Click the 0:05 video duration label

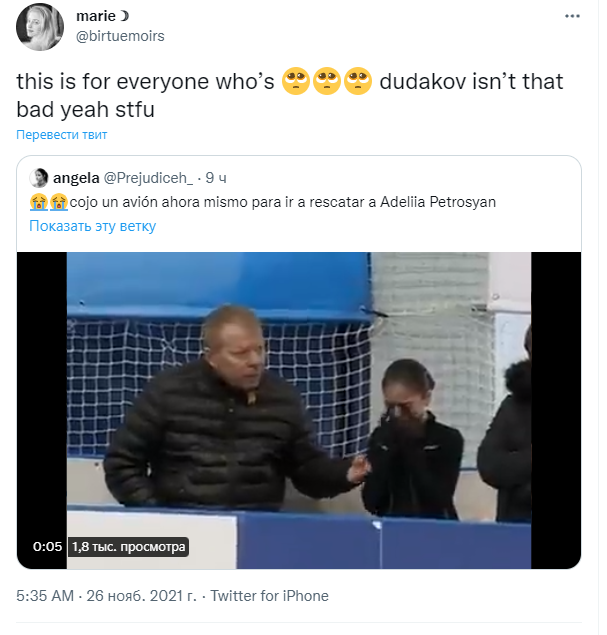[47, 547]
